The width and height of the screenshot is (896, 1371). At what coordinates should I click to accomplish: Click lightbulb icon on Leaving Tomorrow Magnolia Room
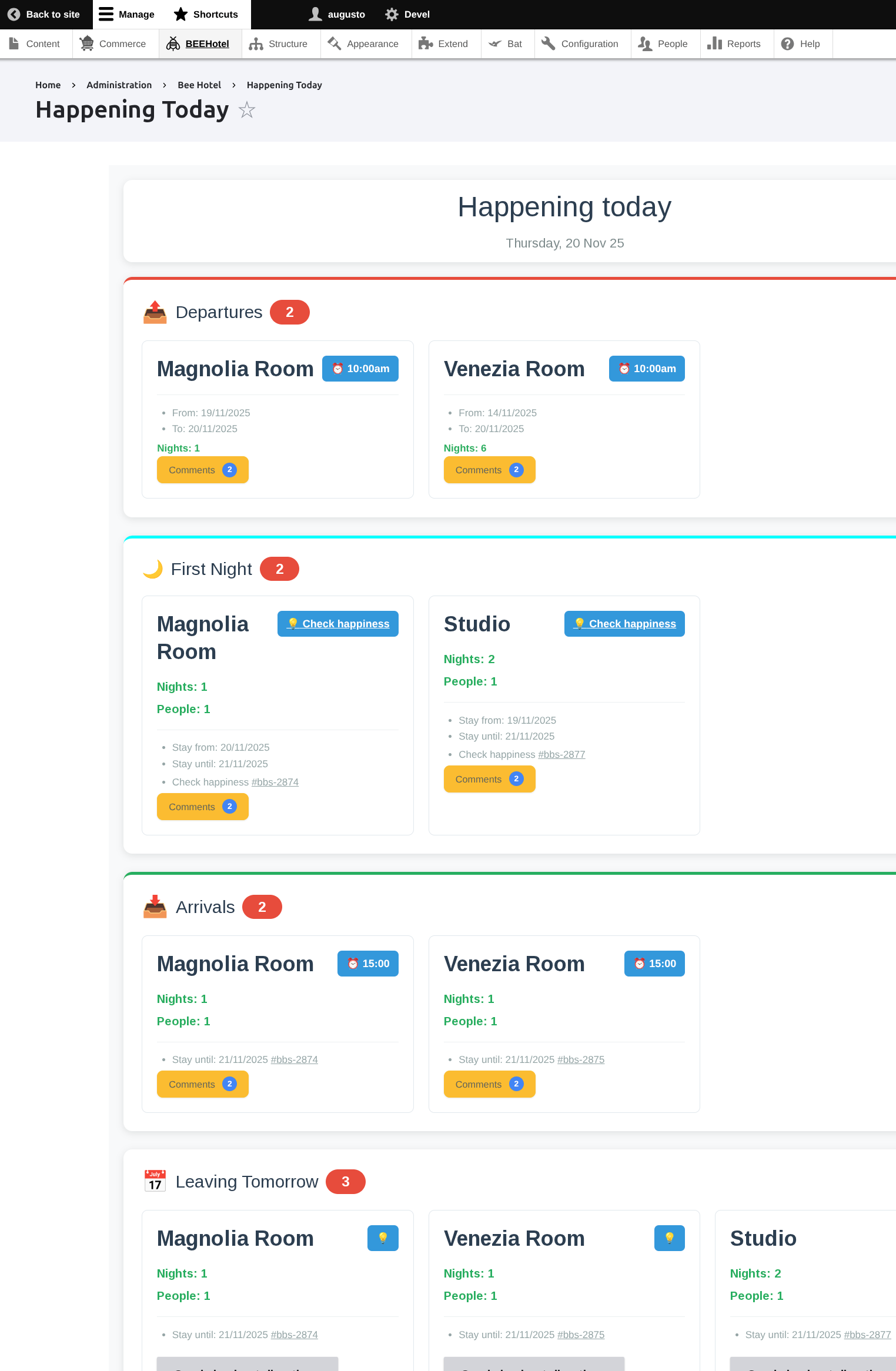click(383, 1238)
